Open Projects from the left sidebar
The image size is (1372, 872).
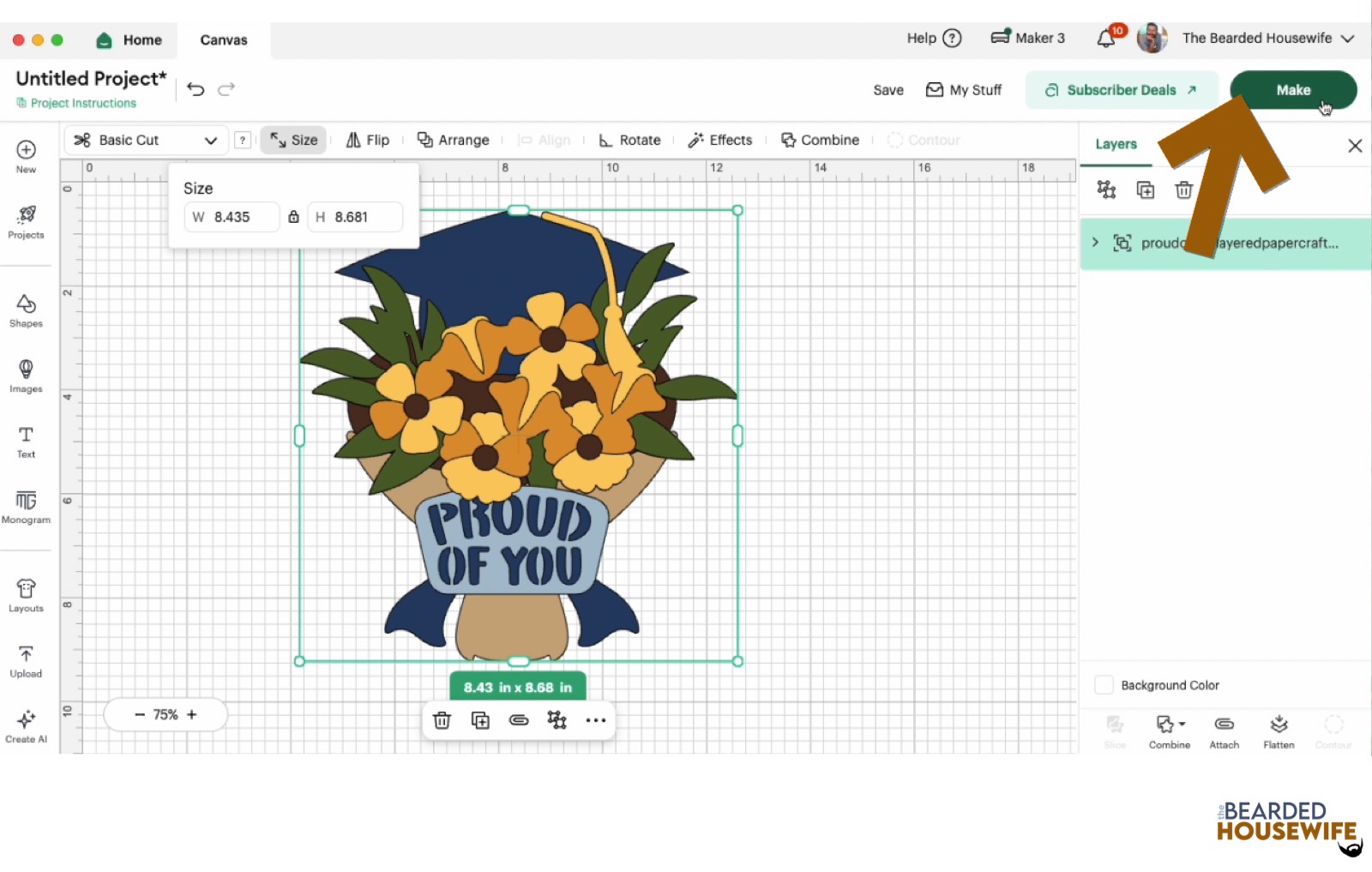click(x=26, y=221)
